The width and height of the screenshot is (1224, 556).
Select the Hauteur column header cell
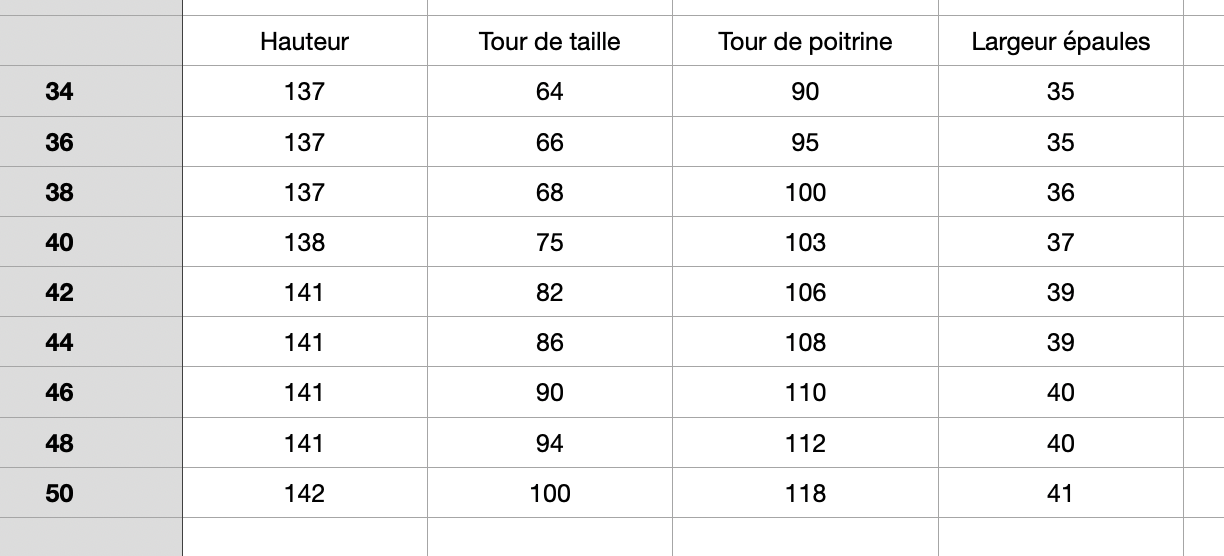point(305,41)
